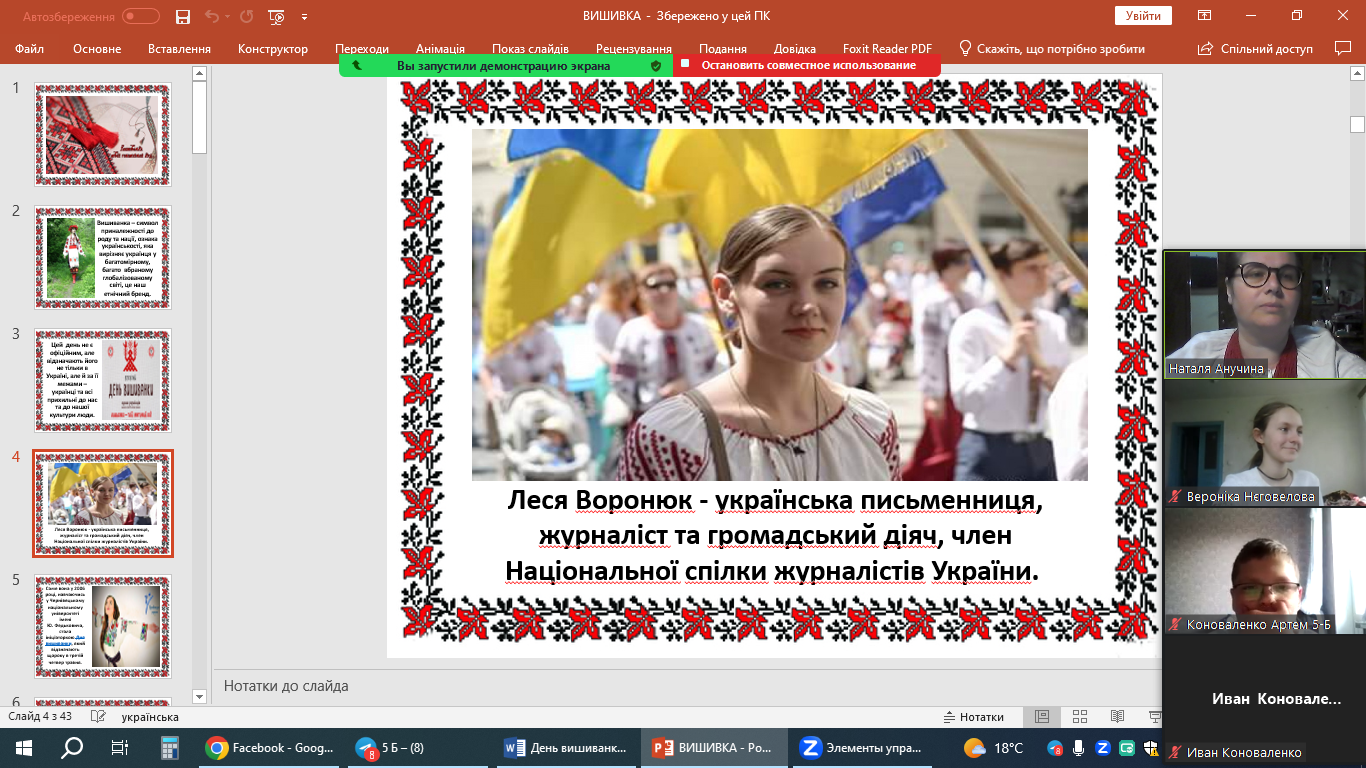
Task: Open the Показ слайдів tab
Action: tap(530, 48)
